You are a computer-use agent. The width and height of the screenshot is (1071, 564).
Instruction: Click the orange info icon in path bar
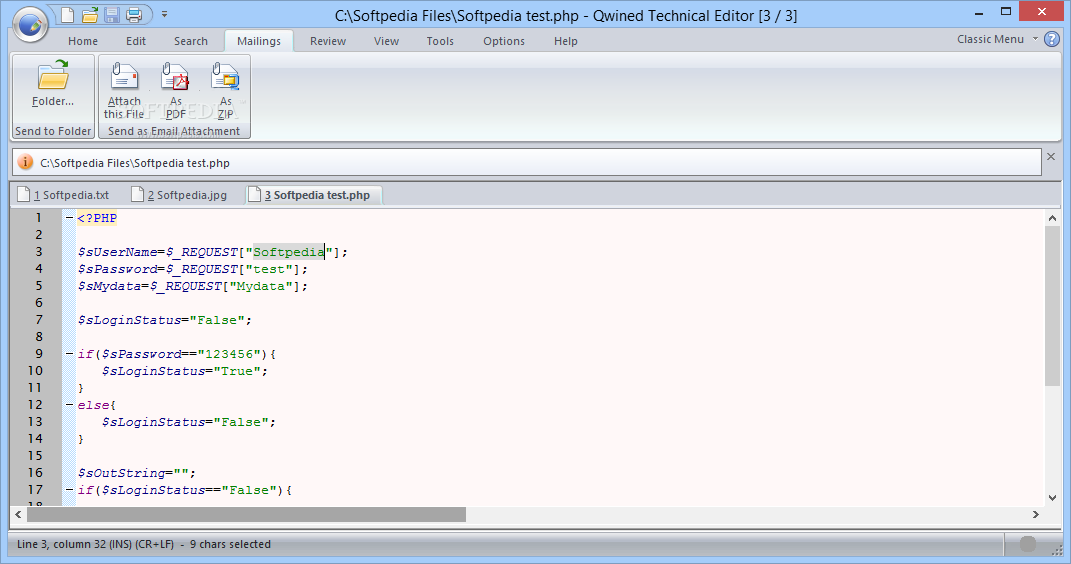coord(25,163)
